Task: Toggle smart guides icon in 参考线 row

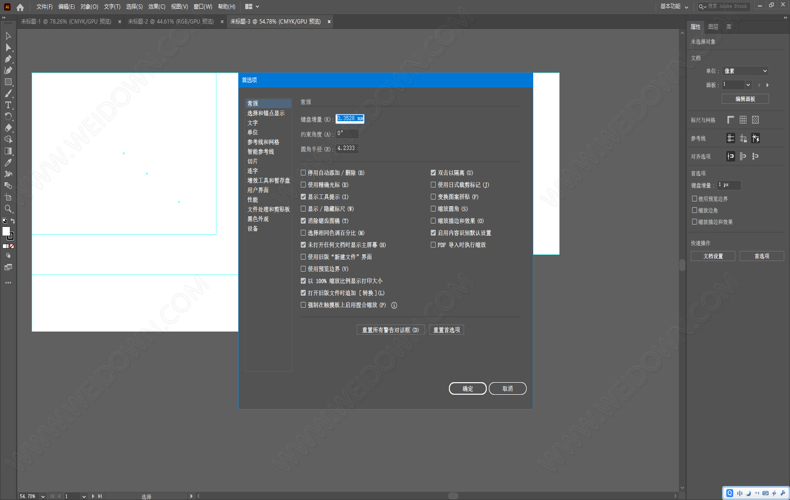Action: [755, 138]
